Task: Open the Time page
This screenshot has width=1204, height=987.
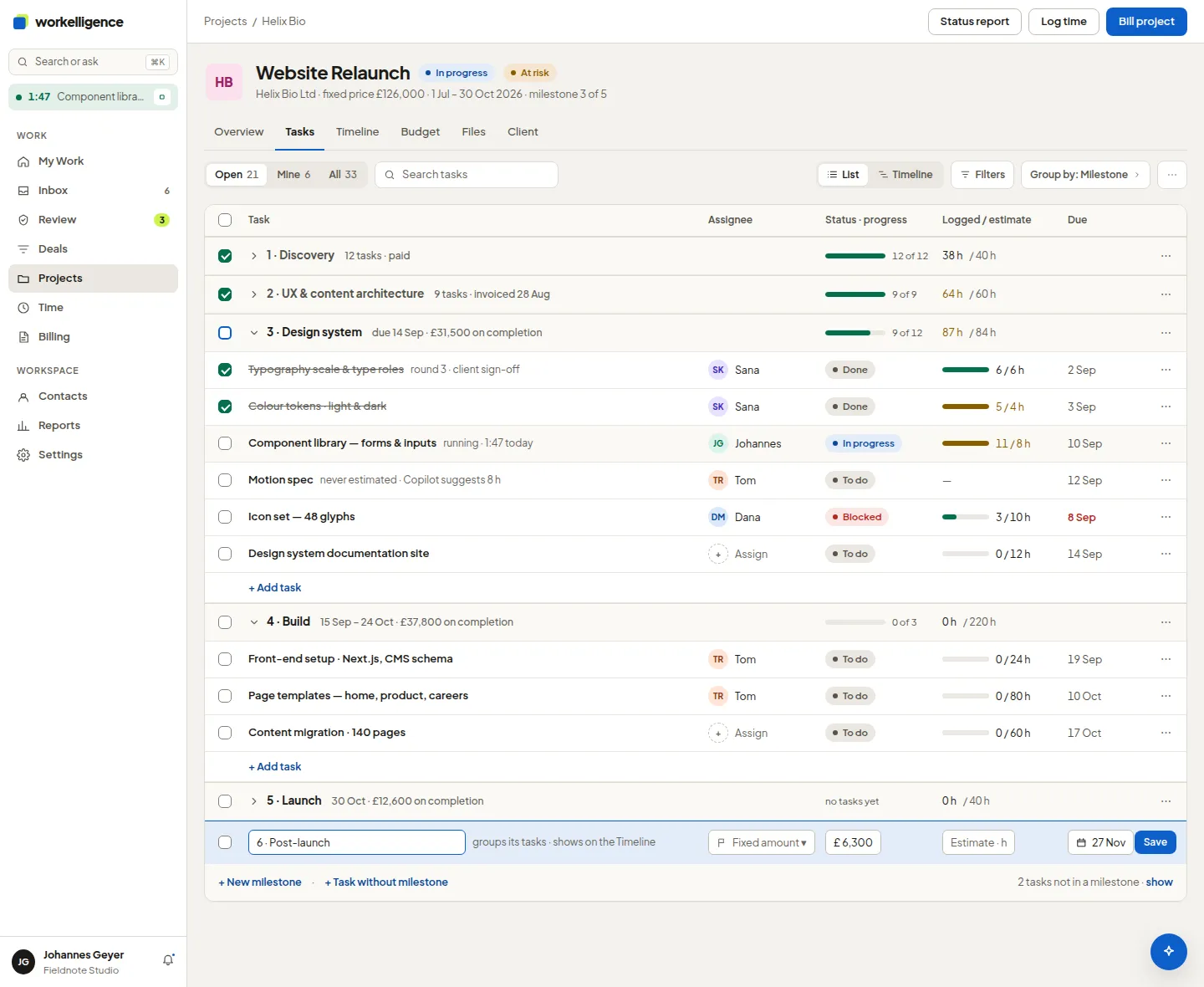Action: (x=93, y=308)
